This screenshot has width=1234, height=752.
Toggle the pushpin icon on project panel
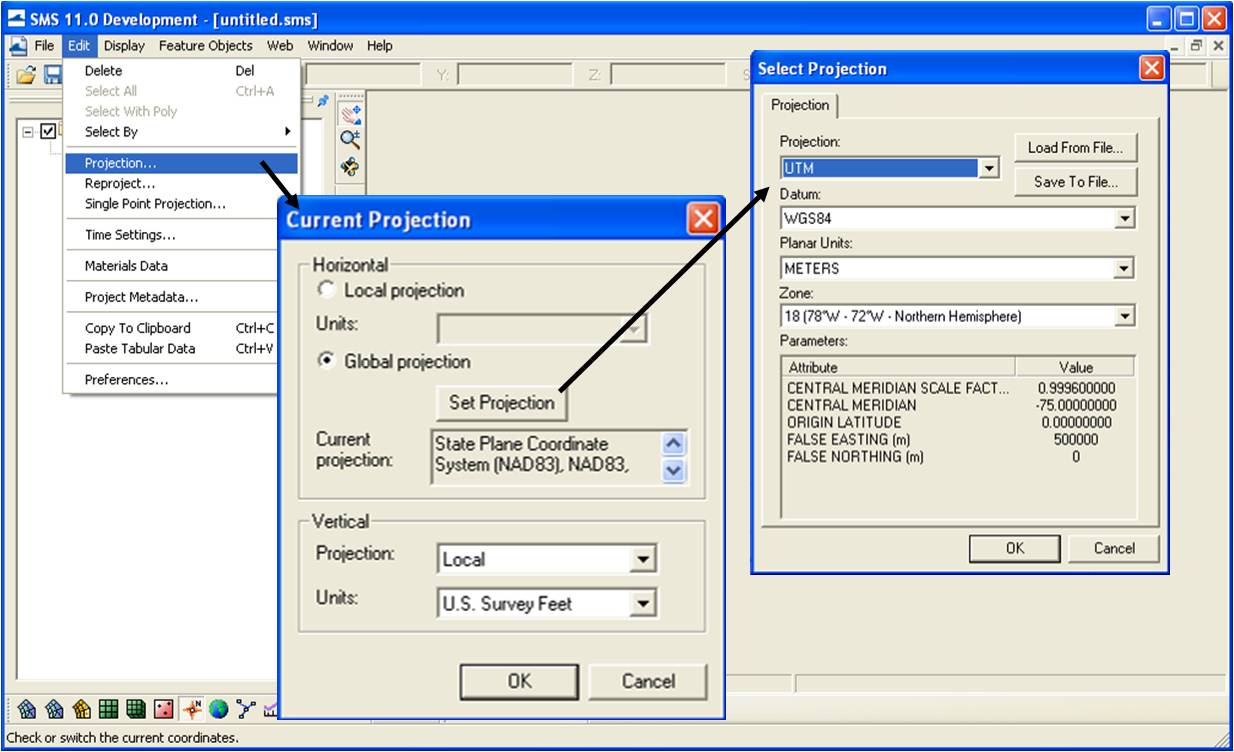(x=323, y=101)
